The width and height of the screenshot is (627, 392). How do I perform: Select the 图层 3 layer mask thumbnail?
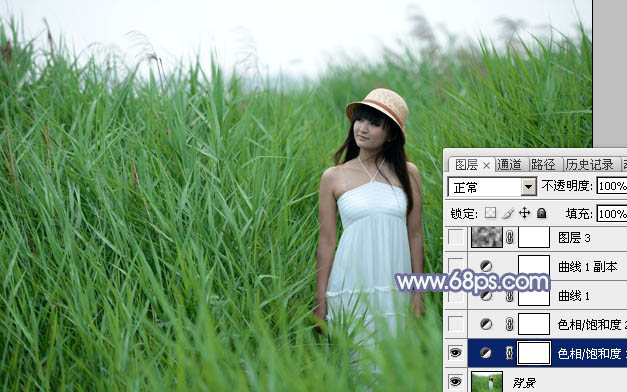[x=534, y=237]
